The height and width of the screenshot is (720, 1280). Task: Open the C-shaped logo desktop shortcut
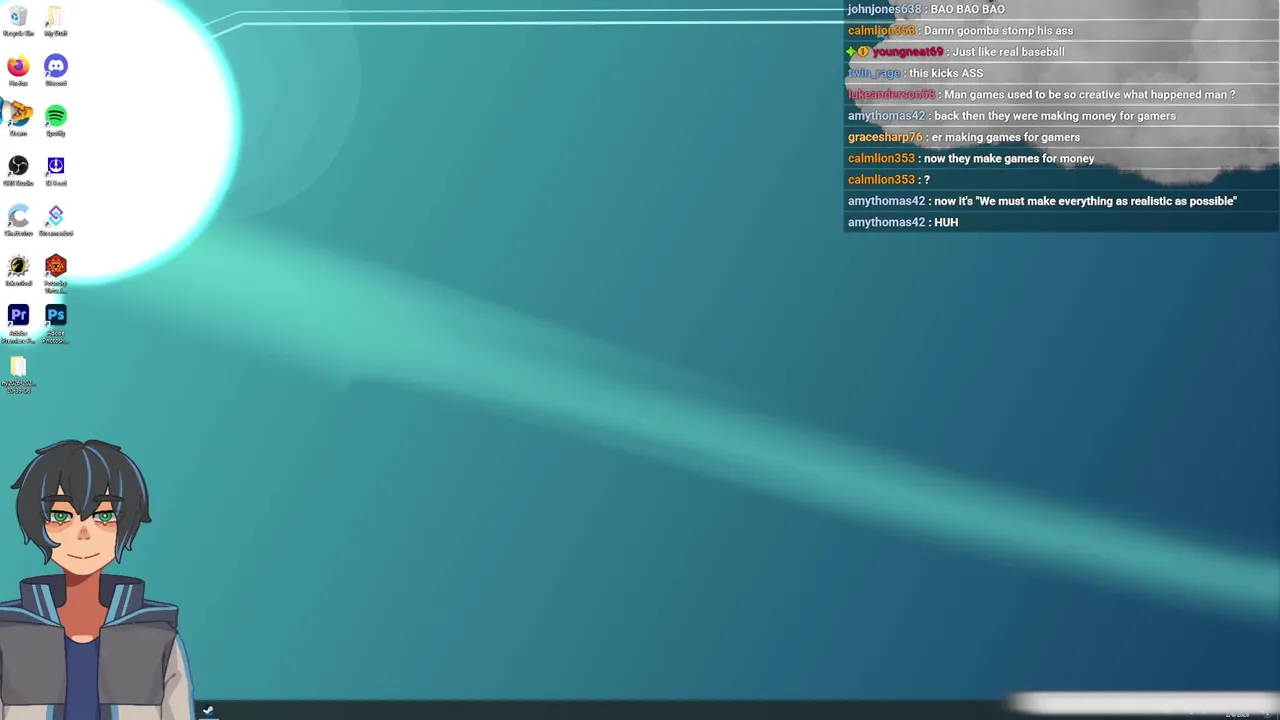[18, 220]
